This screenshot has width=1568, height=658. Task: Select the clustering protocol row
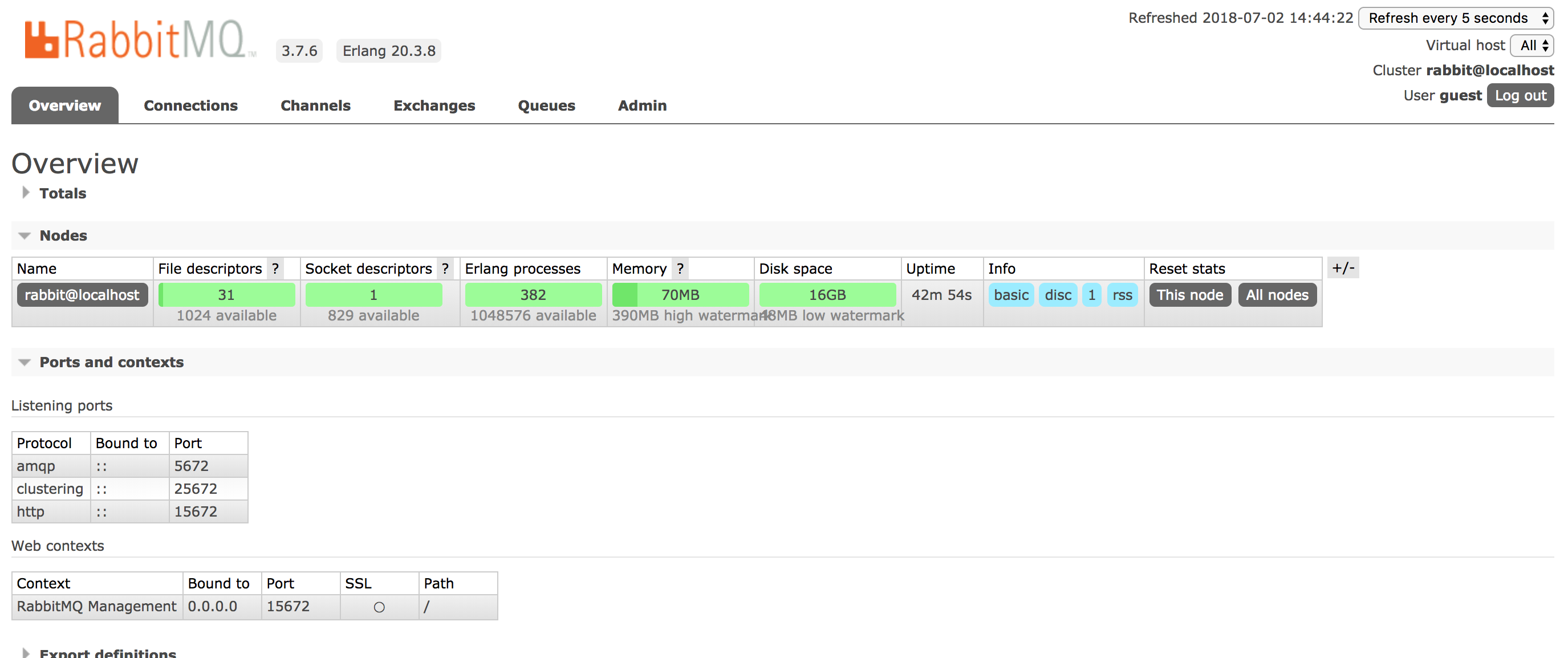click(x=129, y=489)
